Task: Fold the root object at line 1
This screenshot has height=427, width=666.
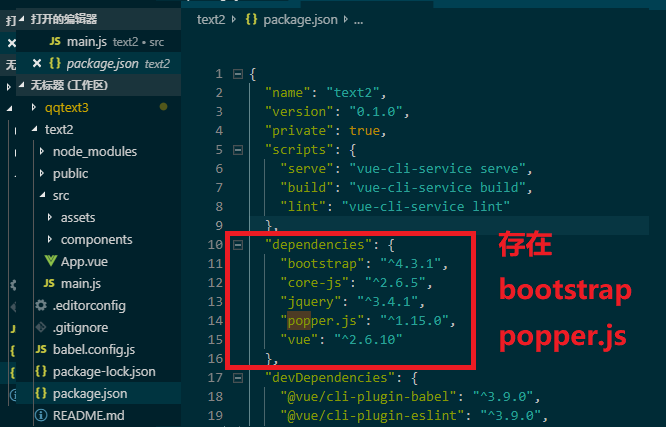Action: (x=238, y=74)
